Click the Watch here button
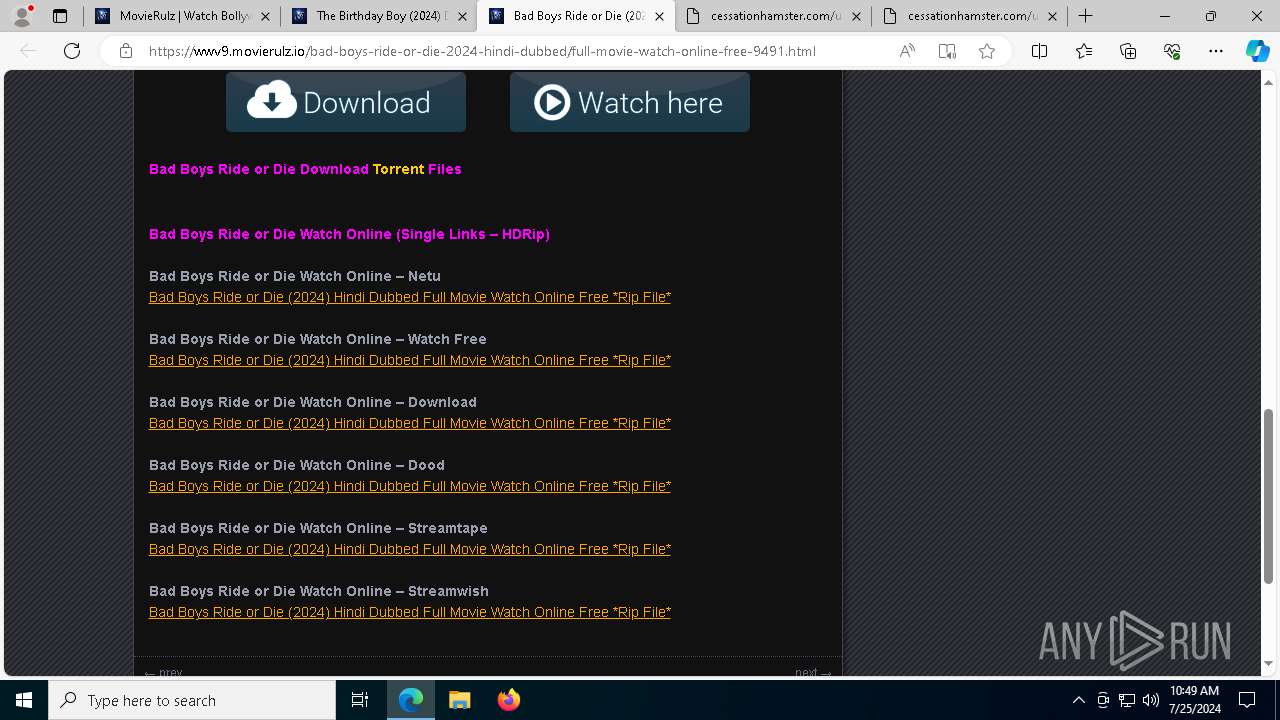Image resolution: width=1280 pixels, height=720 pixels. [x=630, y=102]
